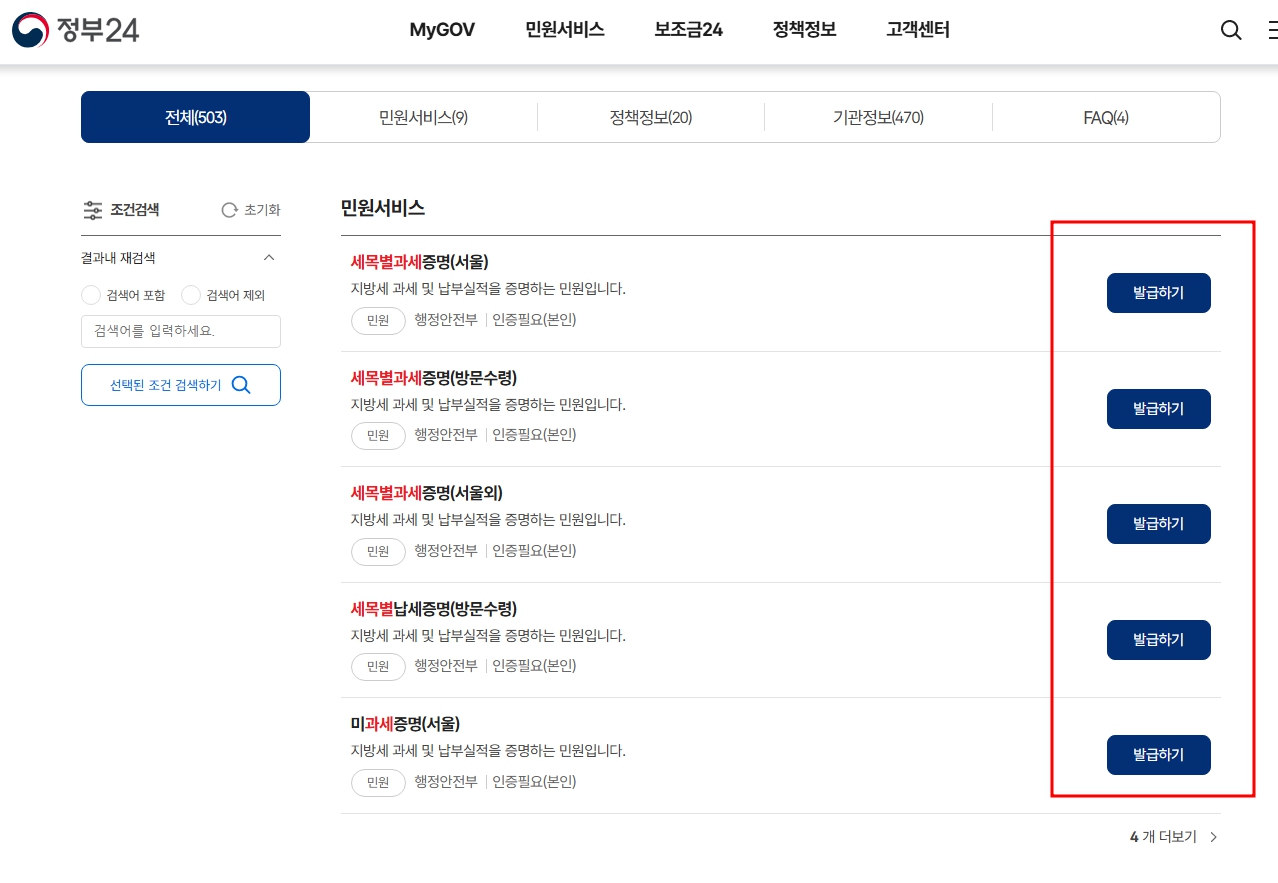1278x883 pixels.
Task: Click 행정안전부 text under 세목별과세증명(방문수령)
Action: point(446,435)
